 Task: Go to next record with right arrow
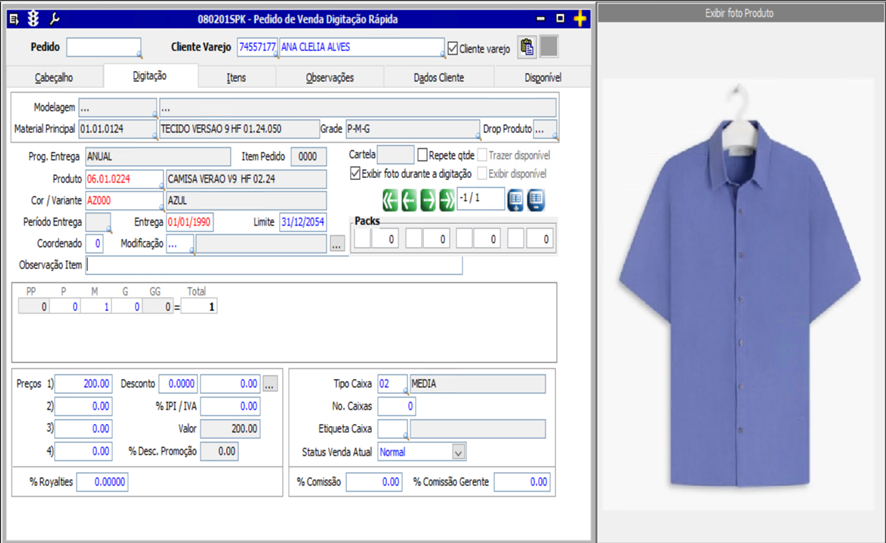point(427,200)
